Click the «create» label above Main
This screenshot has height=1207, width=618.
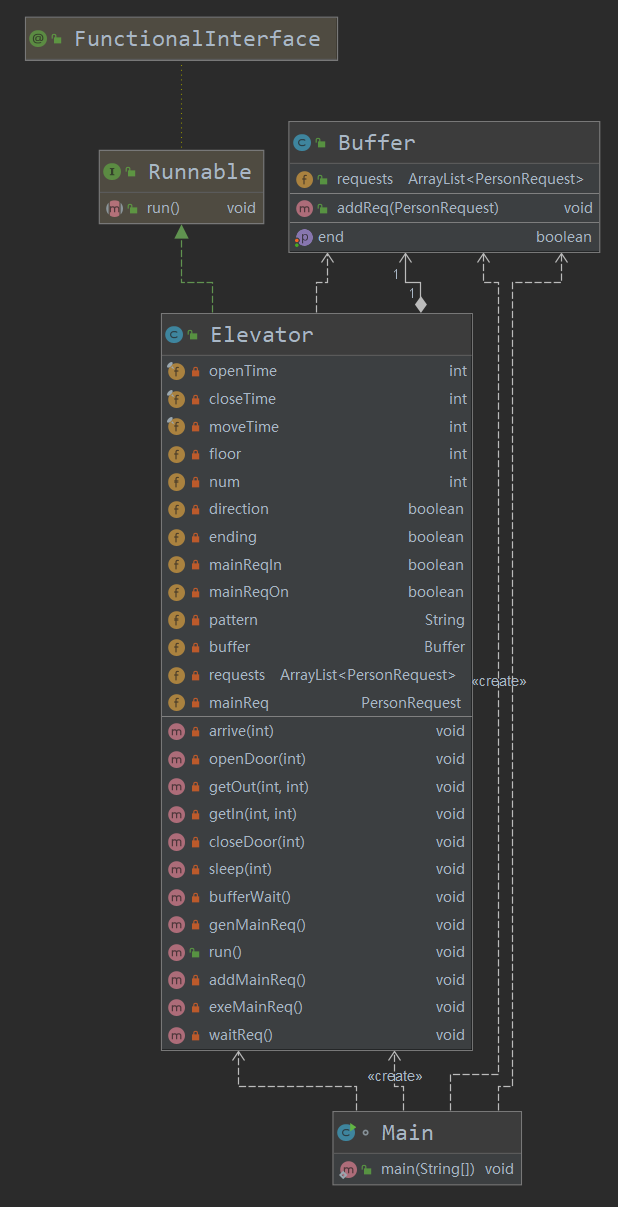(394, 1076)
